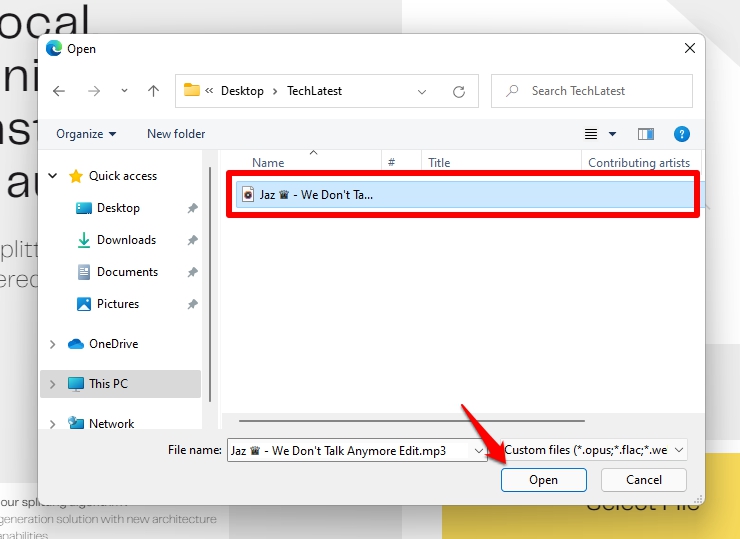The height and width of the screenshot is (539, 740).
Task: Click the Open button
Action: point(544,480)
